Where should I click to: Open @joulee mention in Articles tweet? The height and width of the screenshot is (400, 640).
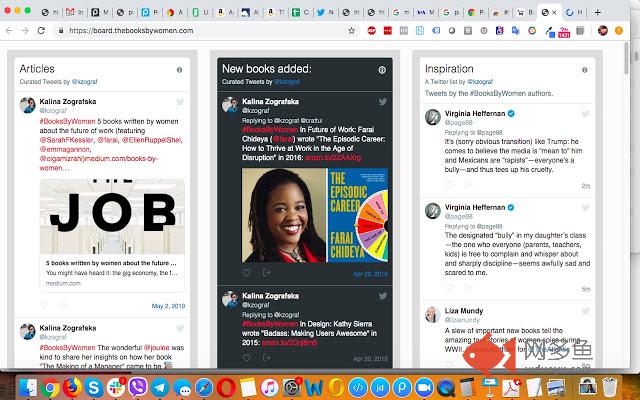click(x=156, y=348)
